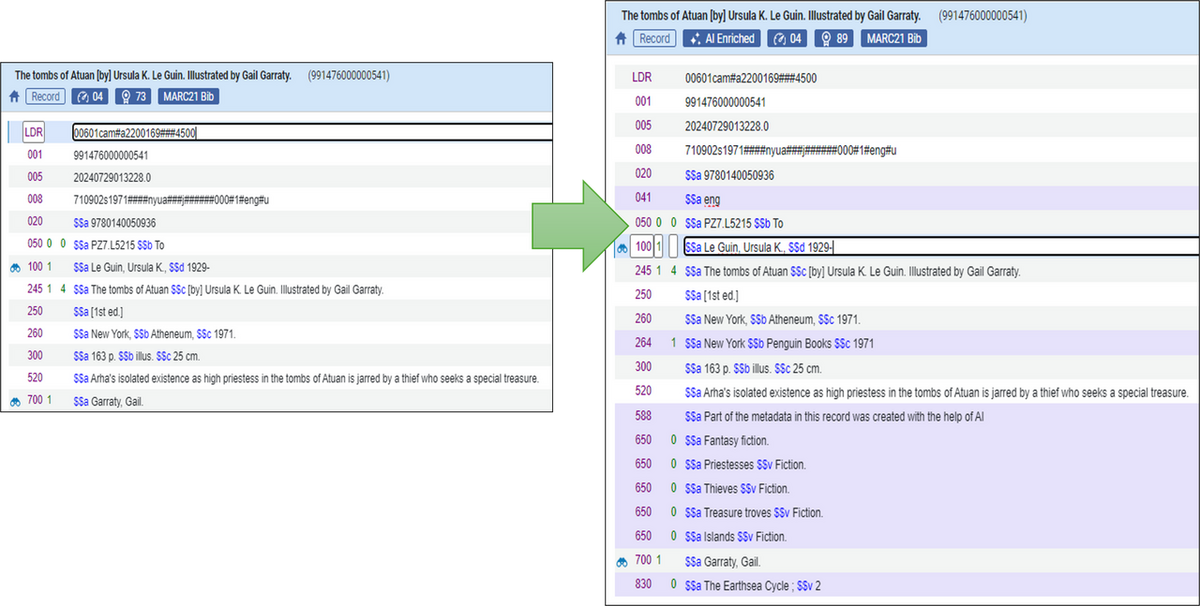The width and height of the screenshot is (1200, 606).
Task: Open the AI Enriched sparkle badge
Action: [x=720, y=39]
